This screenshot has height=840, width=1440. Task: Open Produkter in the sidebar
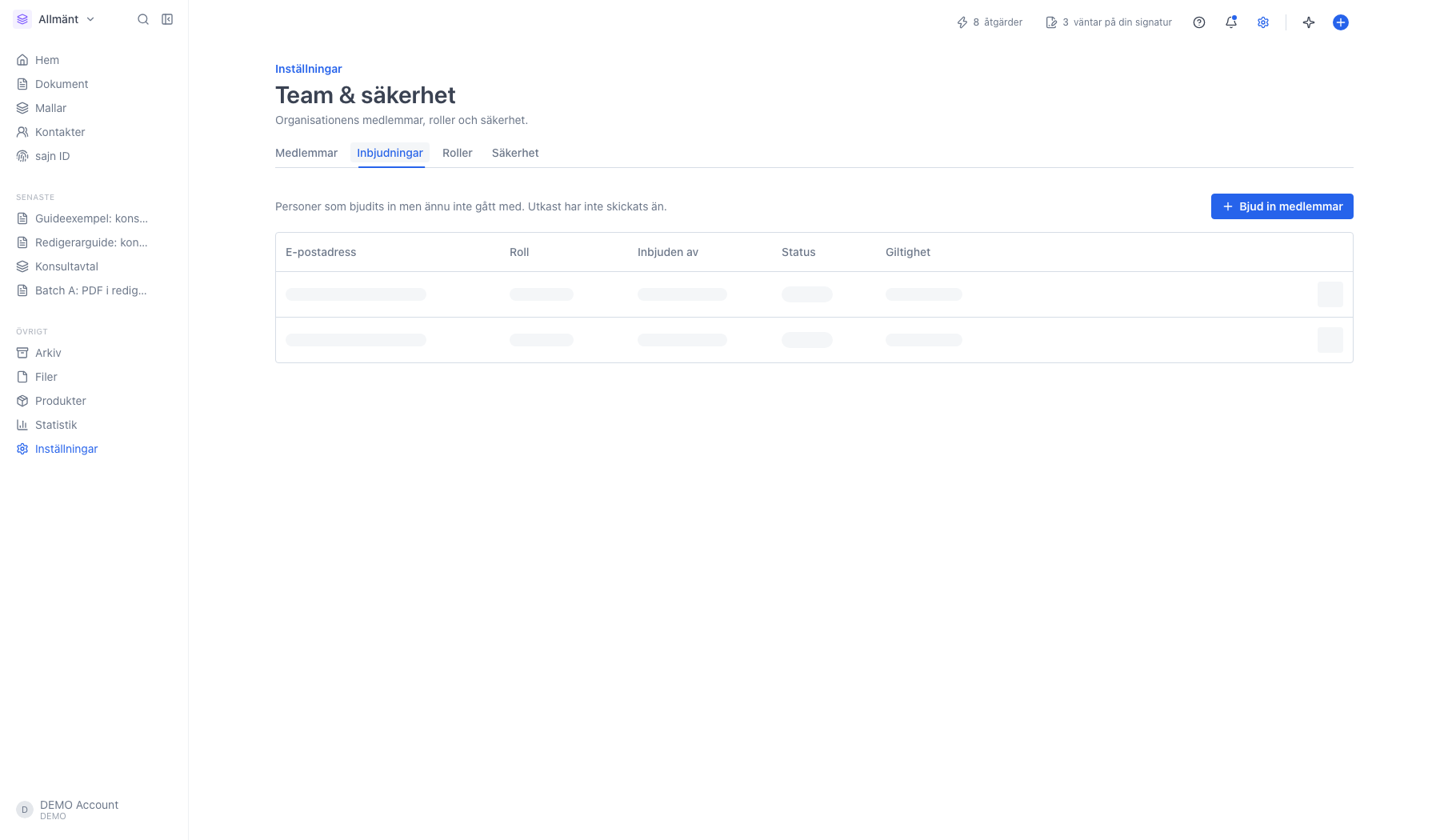(94, 401)
